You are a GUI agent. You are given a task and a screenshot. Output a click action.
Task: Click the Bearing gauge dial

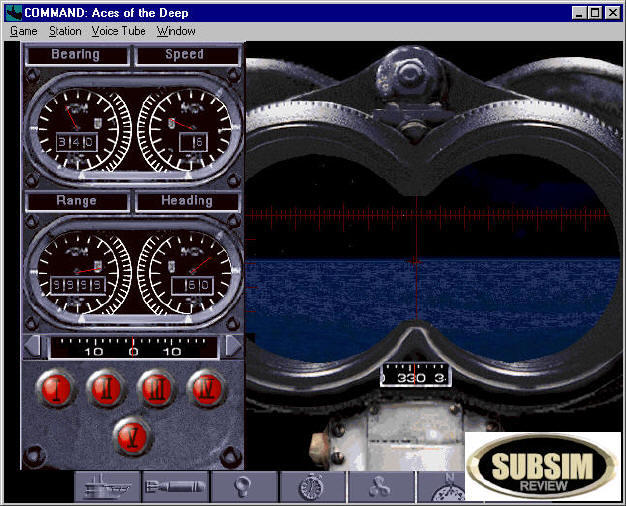[77, 131]
